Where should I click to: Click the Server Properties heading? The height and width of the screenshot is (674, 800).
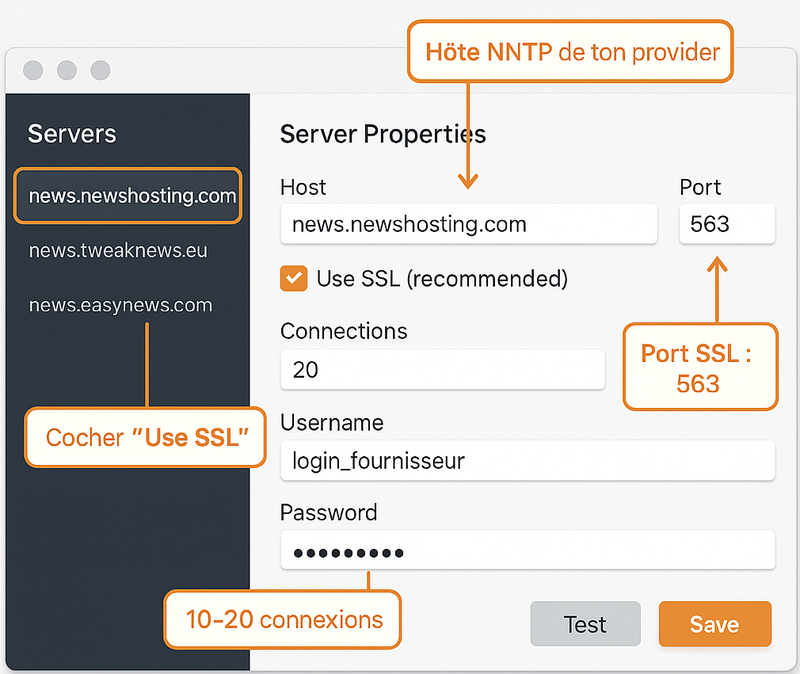point(383,134)
